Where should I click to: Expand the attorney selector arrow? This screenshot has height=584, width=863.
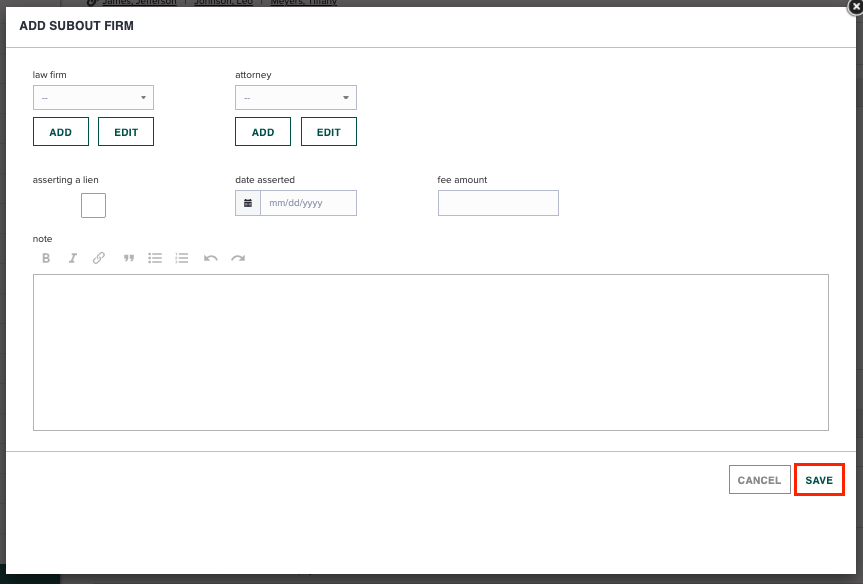[345, 97]
